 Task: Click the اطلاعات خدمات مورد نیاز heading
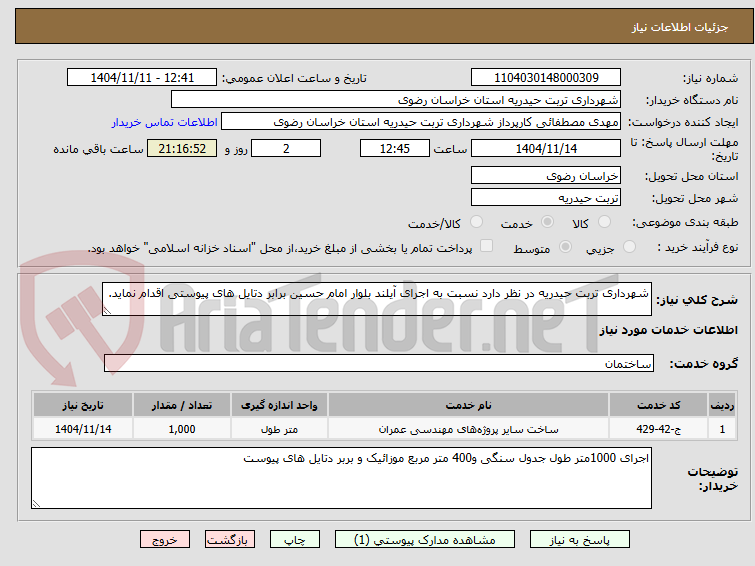pyautogui.click(x=668, y=330)
